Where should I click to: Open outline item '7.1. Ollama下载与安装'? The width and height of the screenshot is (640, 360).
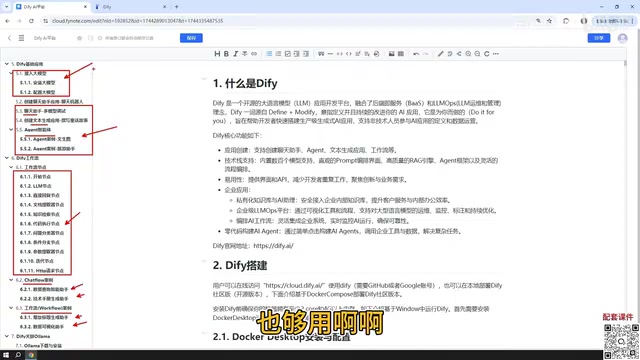38,346
